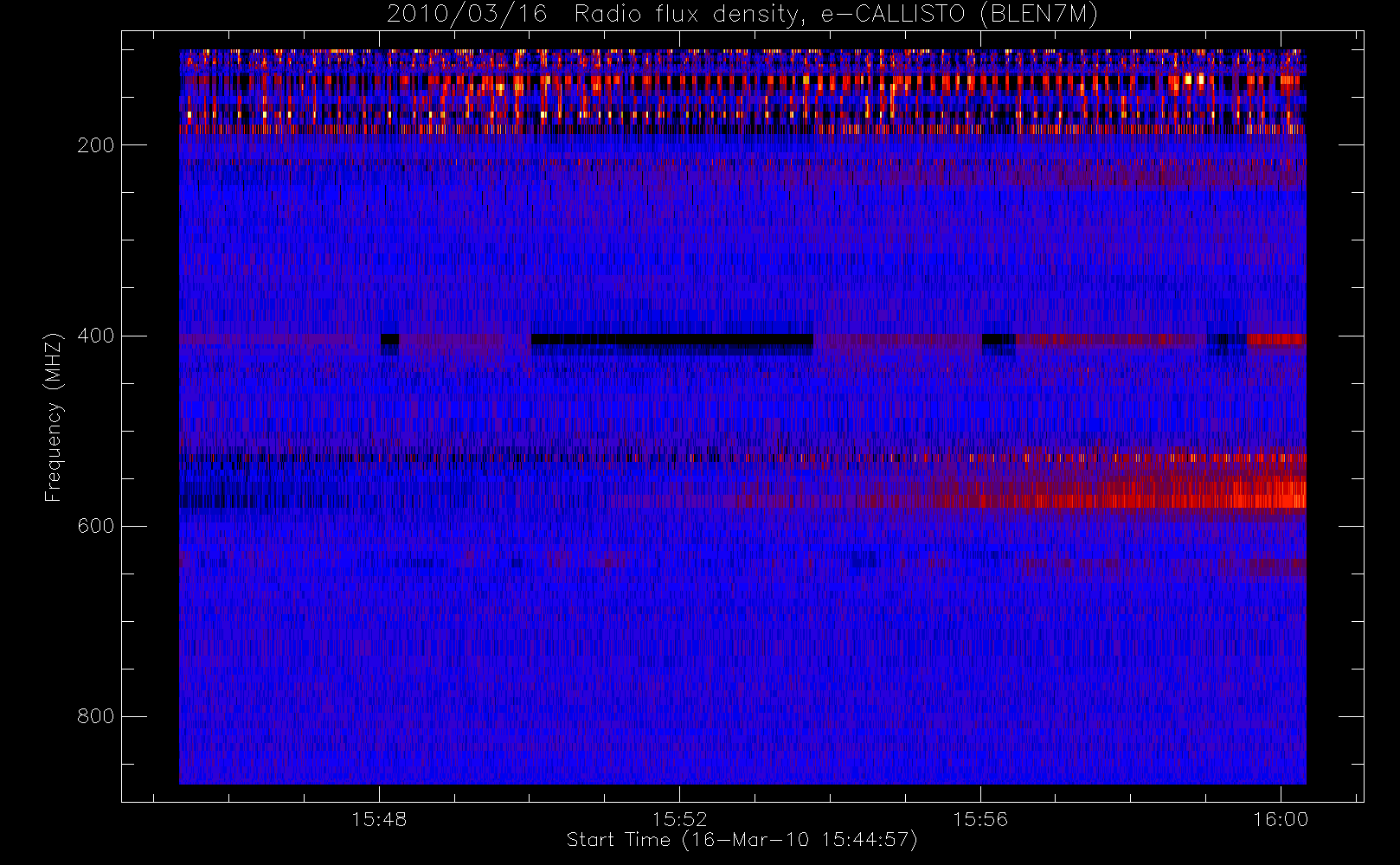Click the 15:52 time tick label

click(x=680, y=818)
